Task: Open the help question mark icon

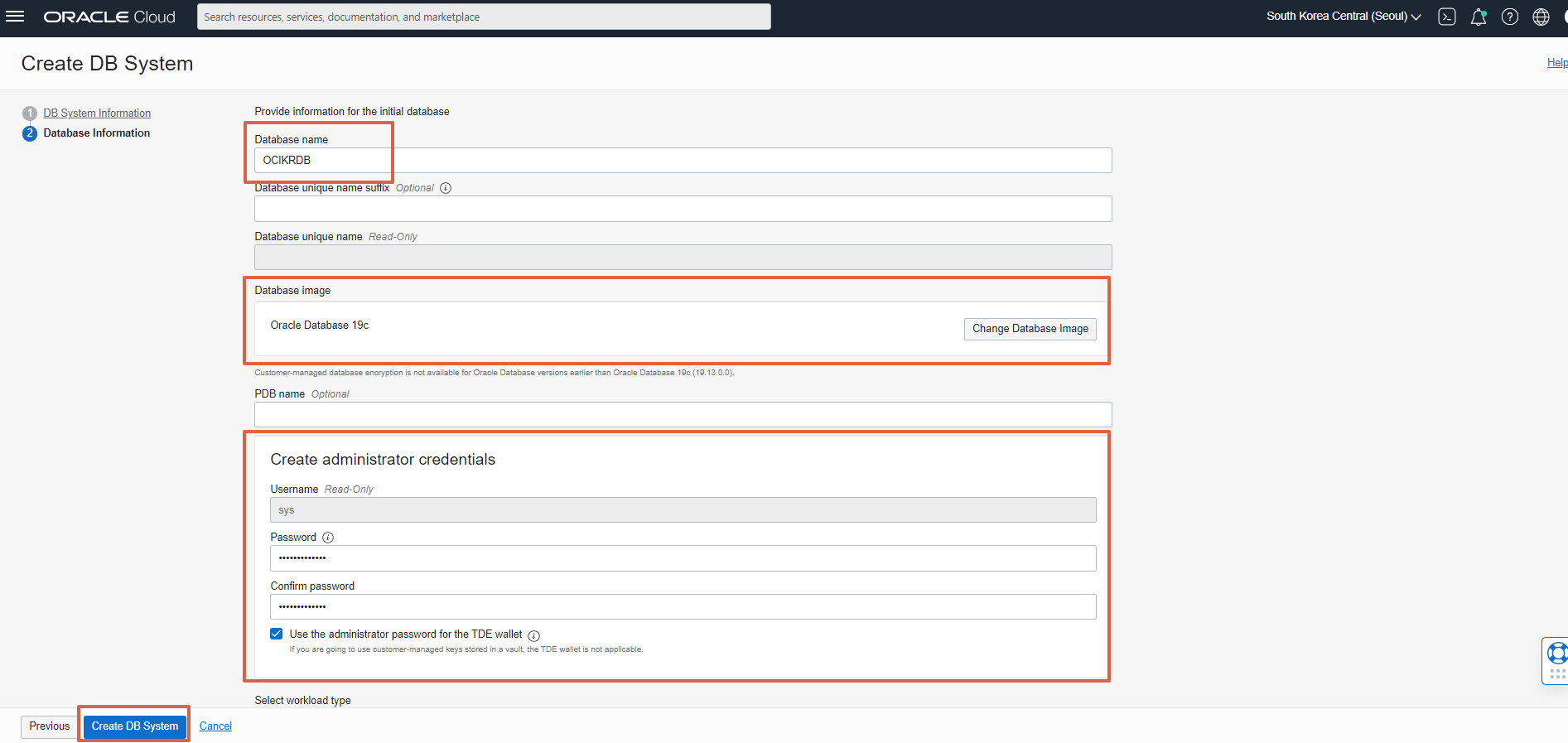Action: (1510, 17)
